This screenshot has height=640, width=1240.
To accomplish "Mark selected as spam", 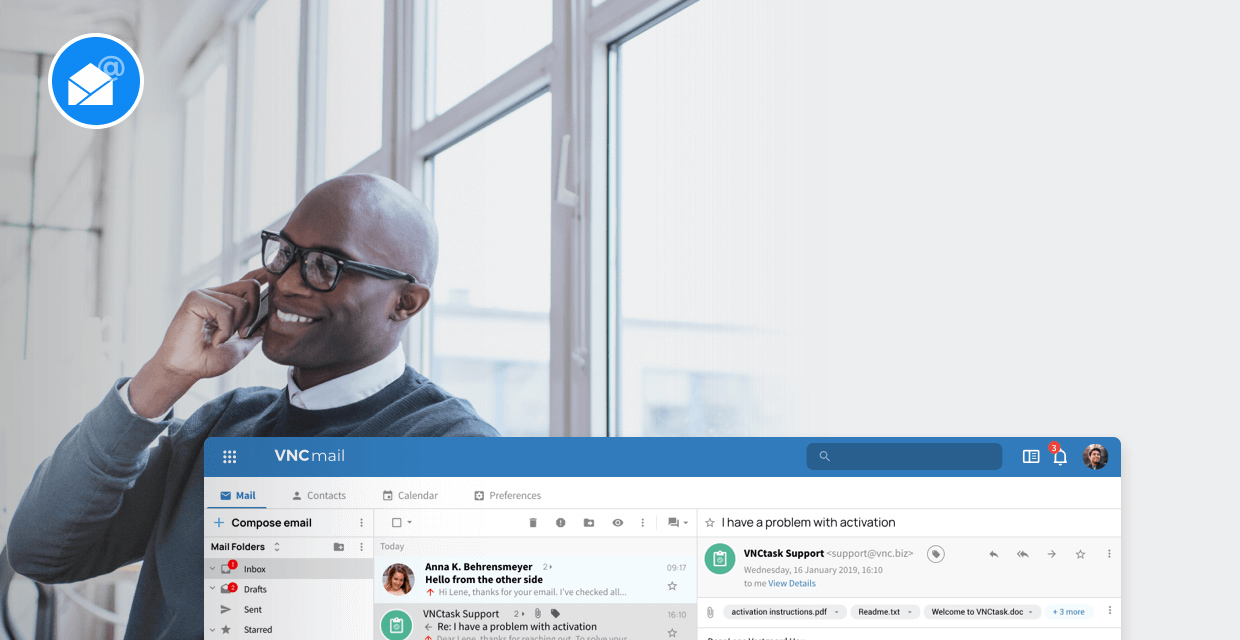I will click(x=561, y=522).
